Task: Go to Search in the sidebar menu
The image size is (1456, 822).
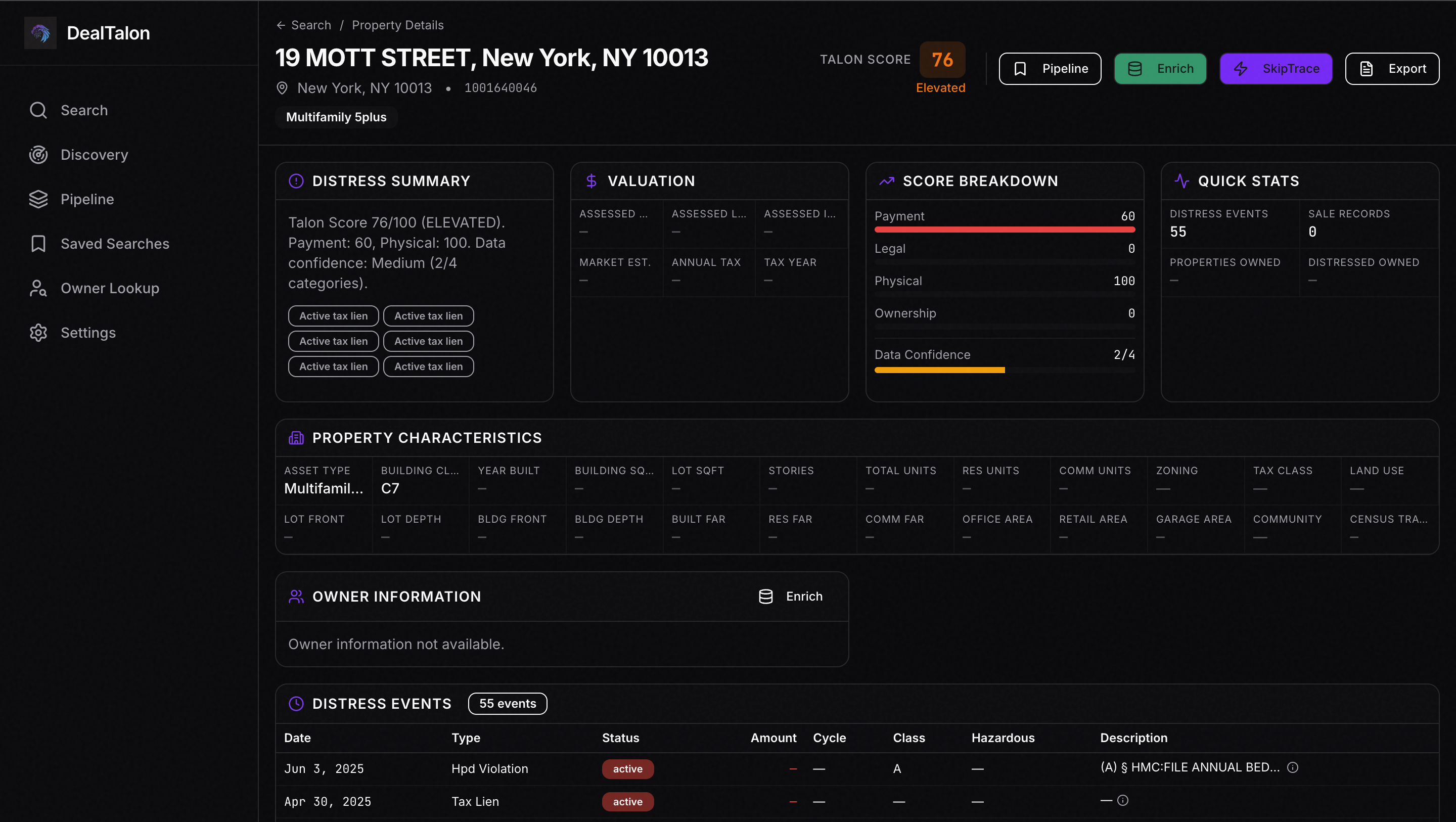Action: (83, 110)
